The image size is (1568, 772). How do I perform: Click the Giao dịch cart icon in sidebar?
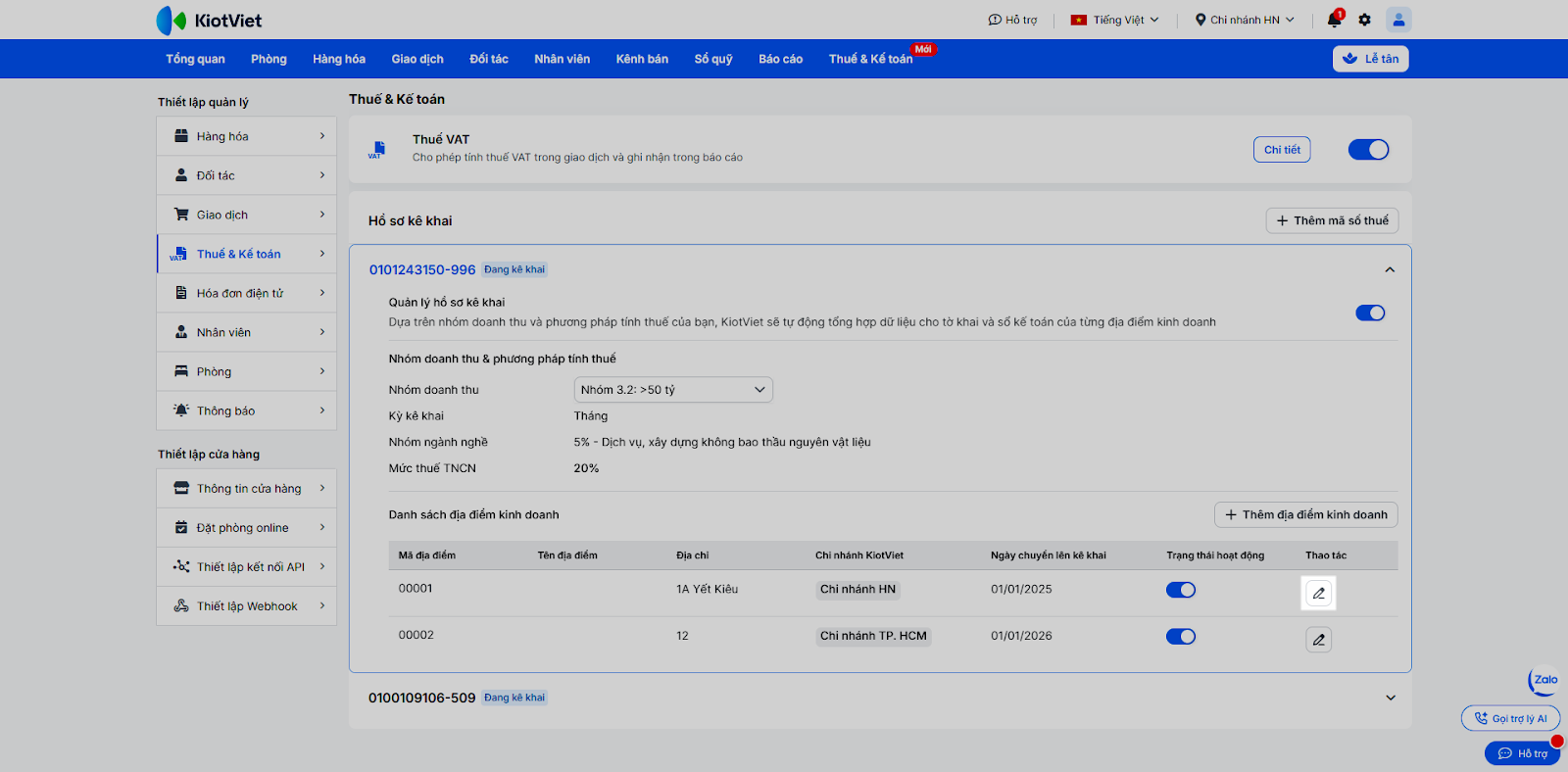181,215
